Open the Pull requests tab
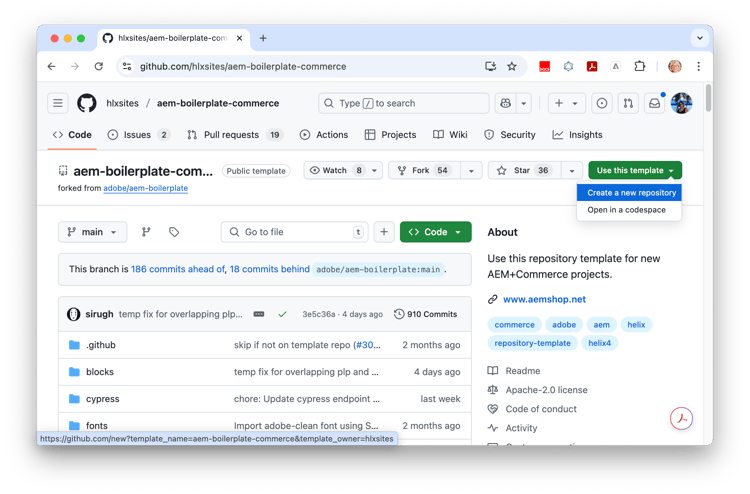Screen dimensions: 750x494 coord(235,135)
